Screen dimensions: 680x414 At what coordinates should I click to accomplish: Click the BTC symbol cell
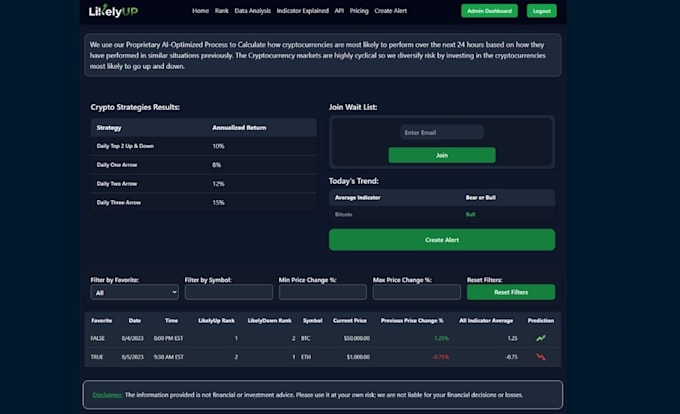(306, 338)
